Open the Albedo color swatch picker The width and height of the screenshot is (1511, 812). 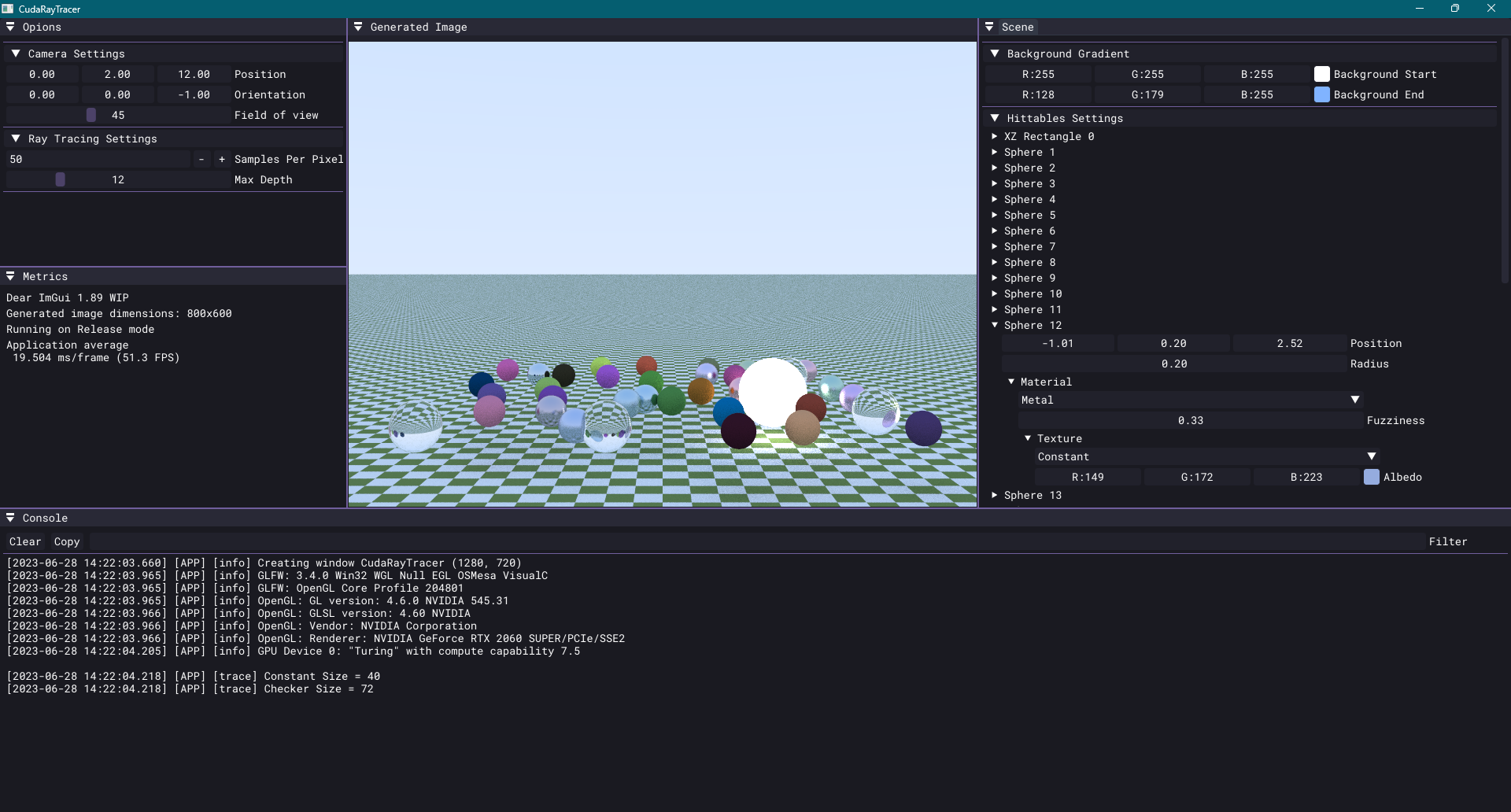tap(1372, 477)
